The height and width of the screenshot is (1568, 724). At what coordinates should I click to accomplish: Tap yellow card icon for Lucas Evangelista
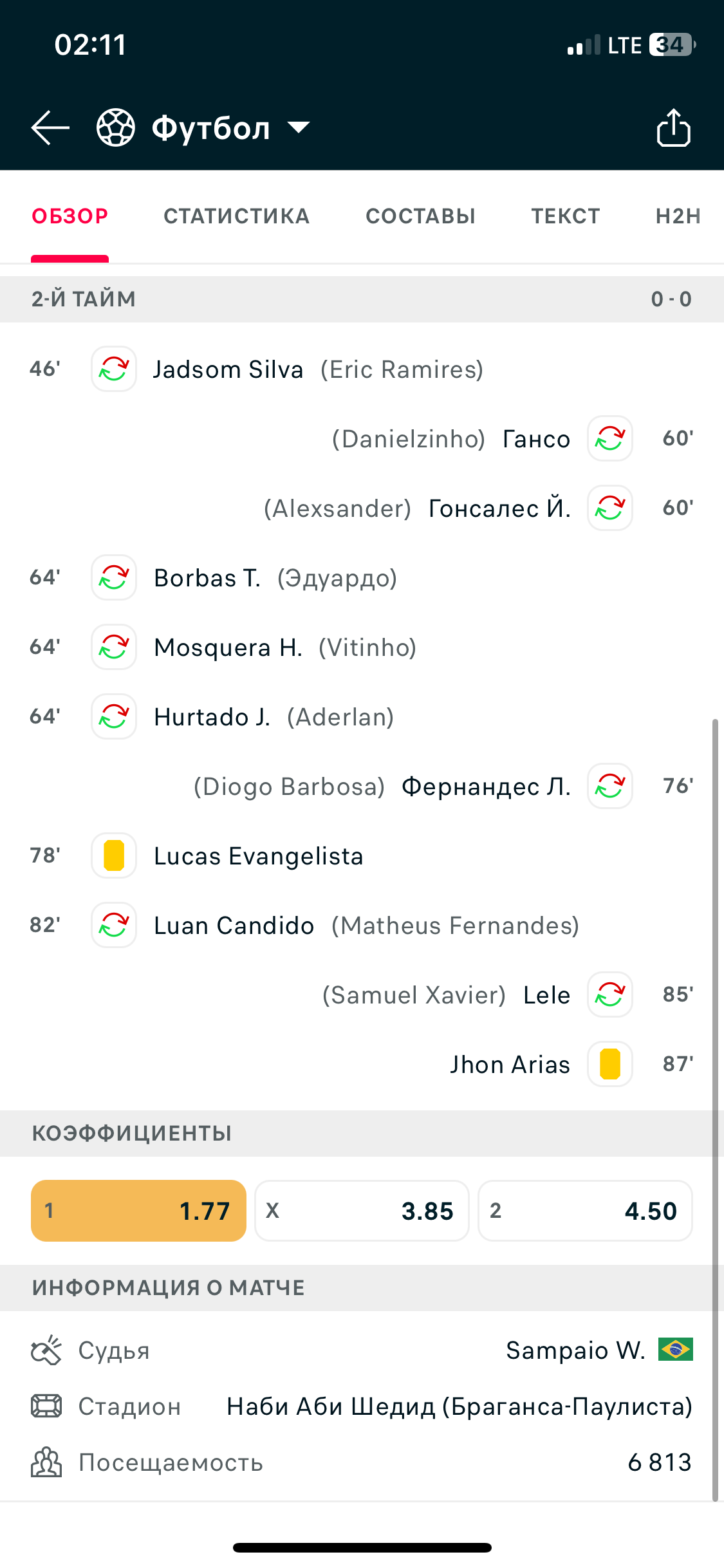pyautogui.click(x=114, y=855)
